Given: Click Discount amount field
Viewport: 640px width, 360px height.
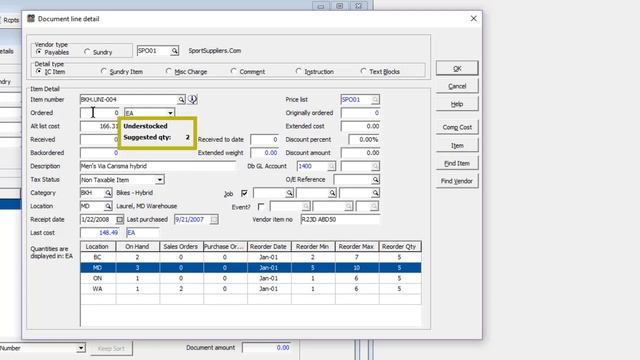Looking at the screenshot, I should (x=360, y=153).
